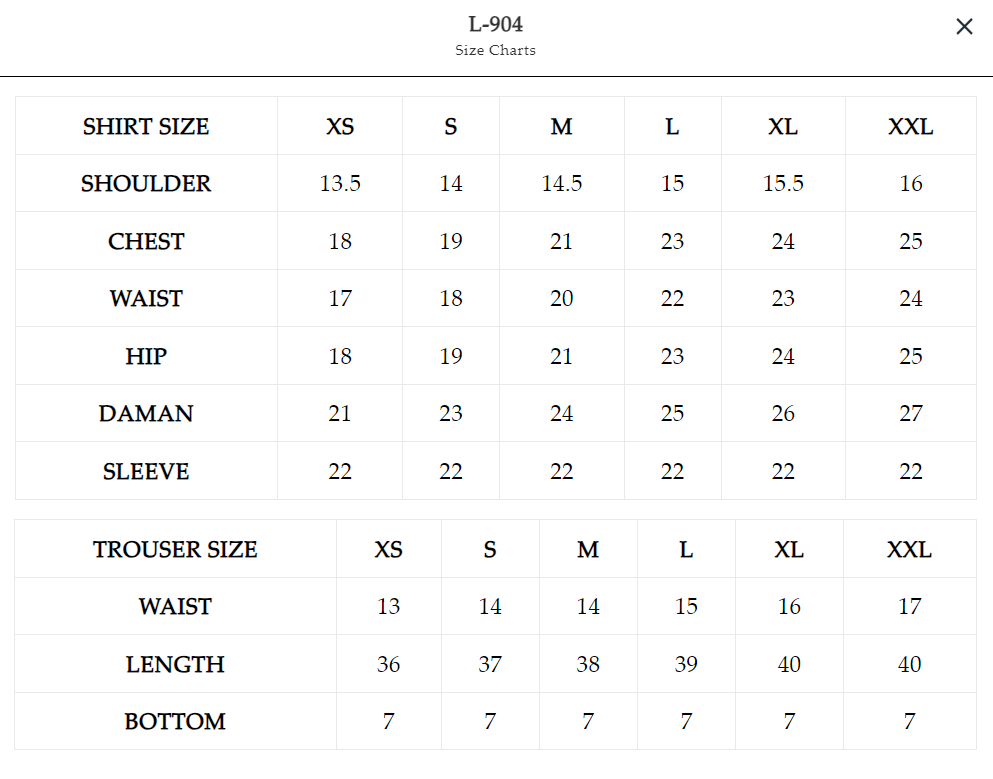
Task: Select the SHIRT SIZE header cell
Action: [146, 126]
